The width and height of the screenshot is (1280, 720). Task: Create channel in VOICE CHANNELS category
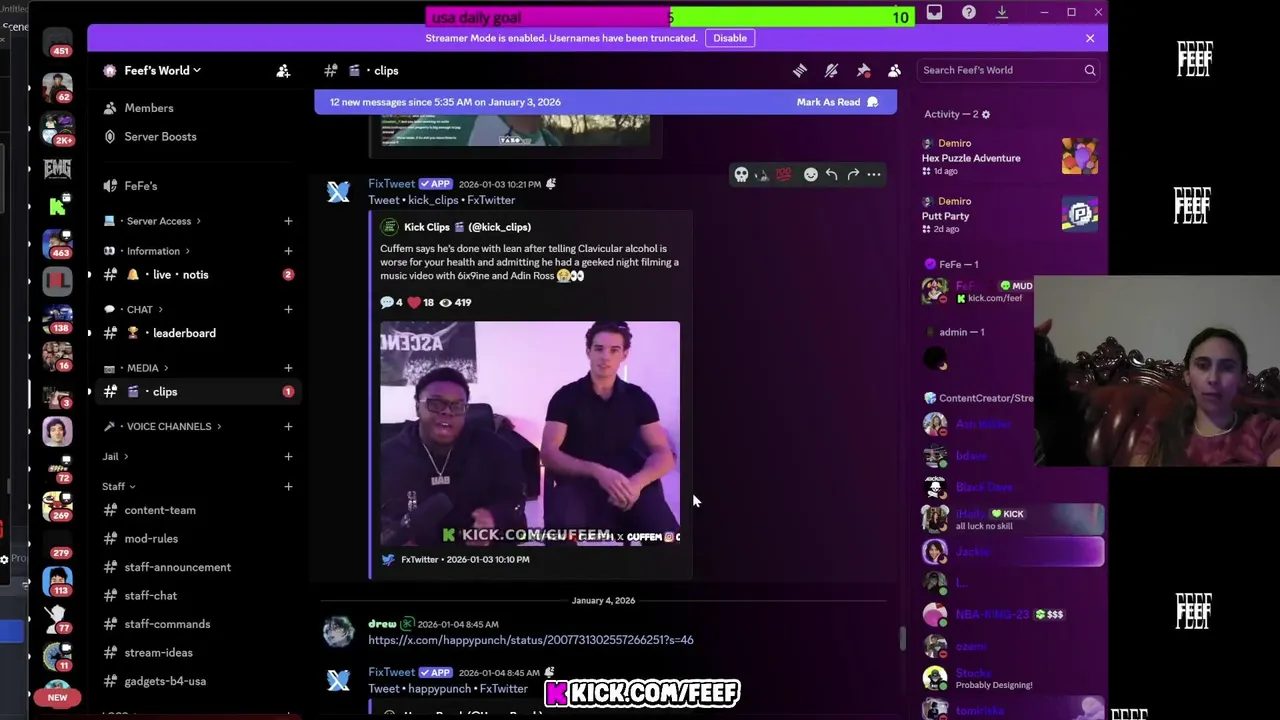288,426
